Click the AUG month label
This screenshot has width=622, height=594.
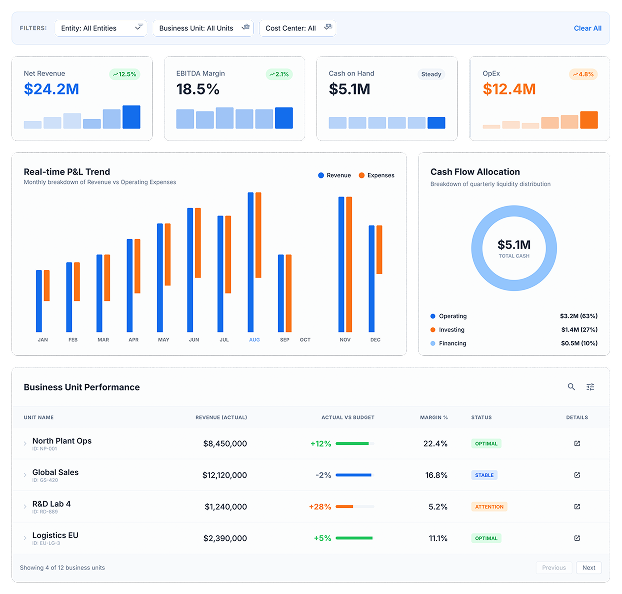(254, 340)
